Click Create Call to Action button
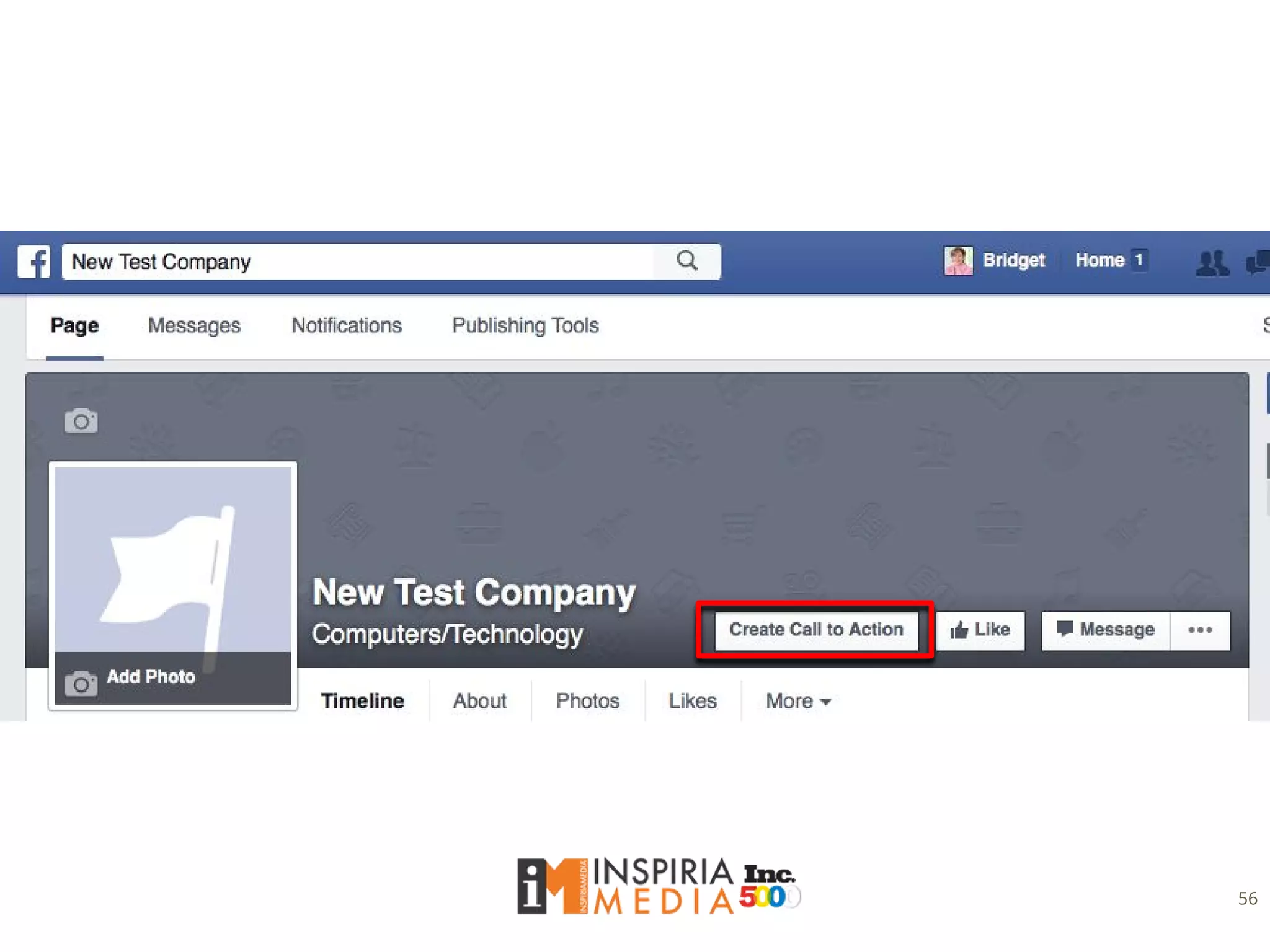Viewport: 1270px width, 952px height. pos(816,630)
